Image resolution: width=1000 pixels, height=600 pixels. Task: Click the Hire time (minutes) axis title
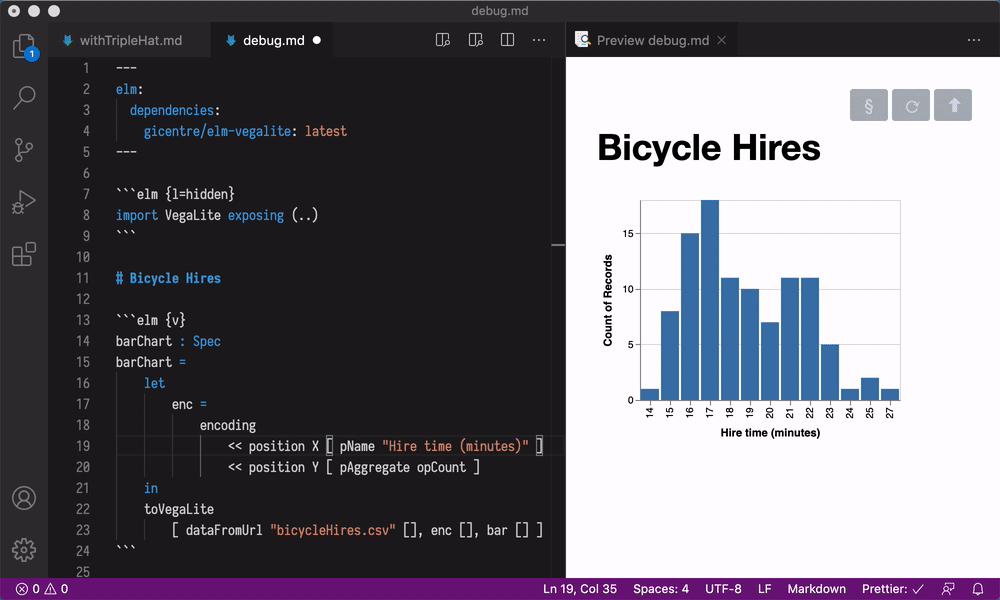pyautogui.click(x=770, y=433)
